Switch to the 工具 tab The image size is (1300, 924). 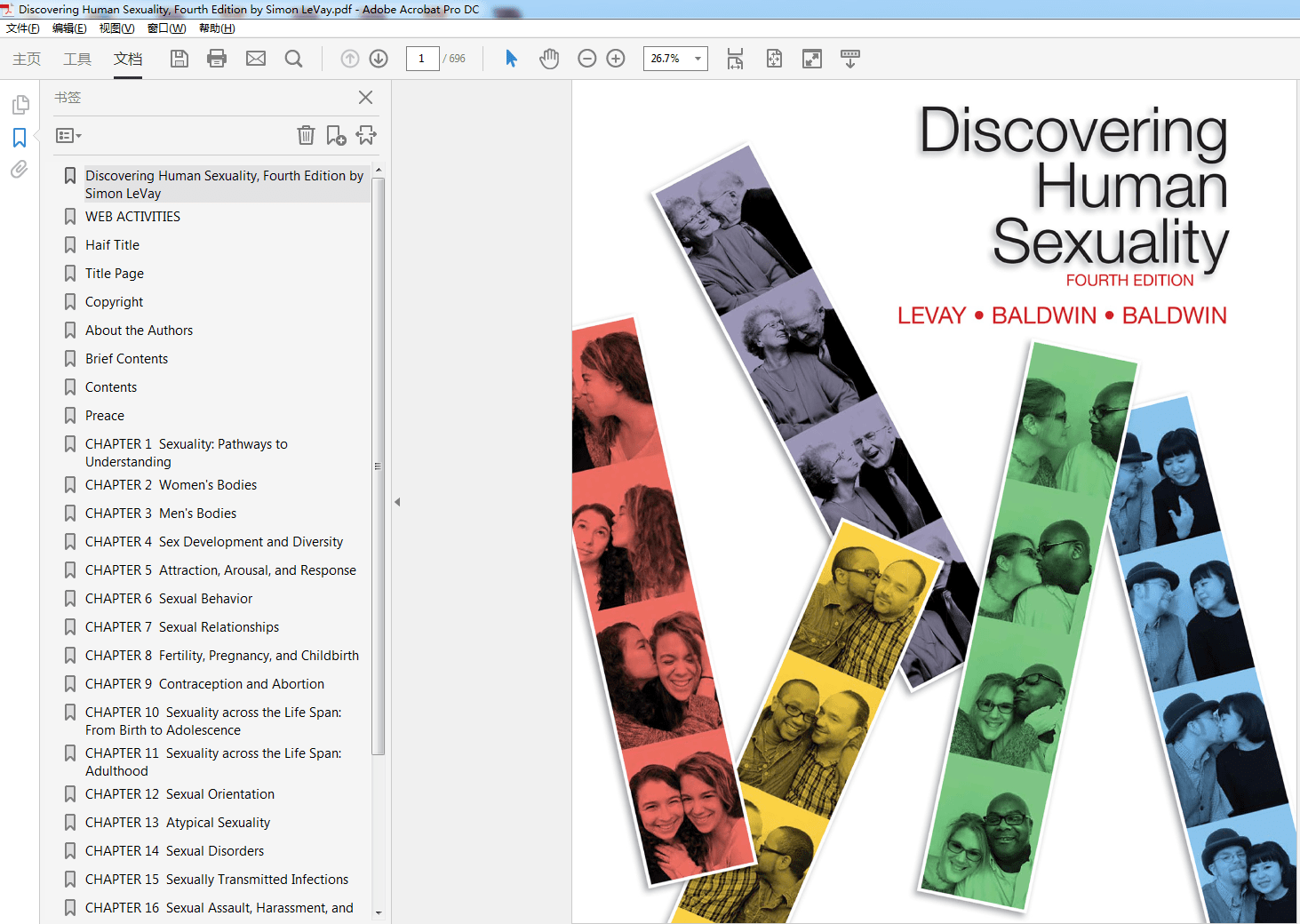[77, 59]
